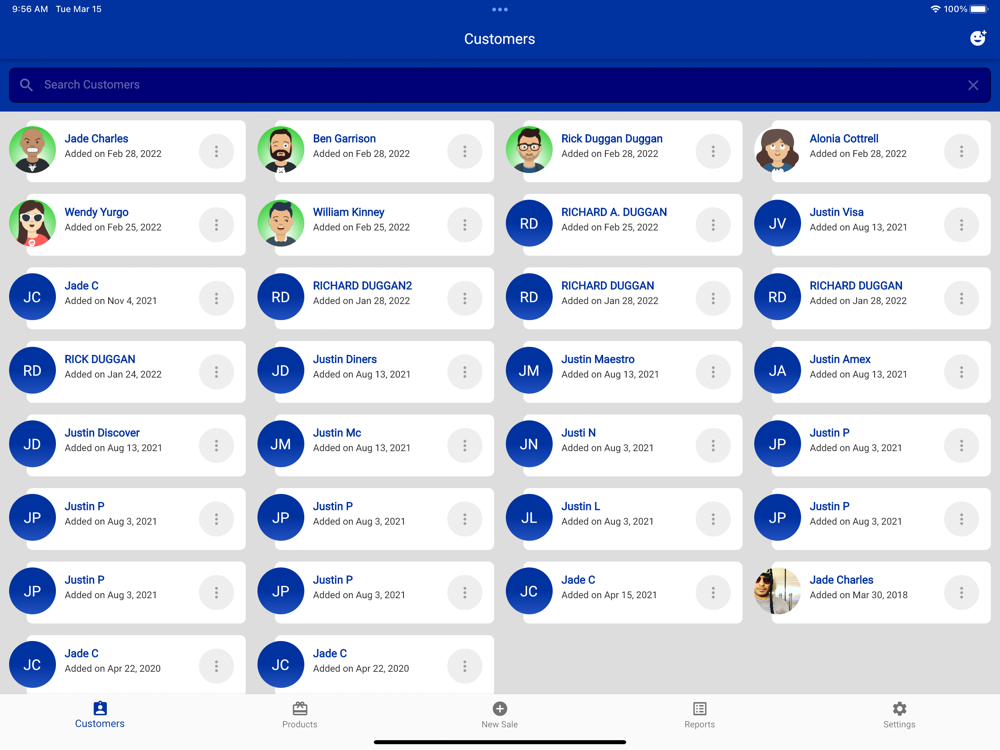
Task: Tap Alonia Cottrell's avatar image
Action: tap(777, 151)
